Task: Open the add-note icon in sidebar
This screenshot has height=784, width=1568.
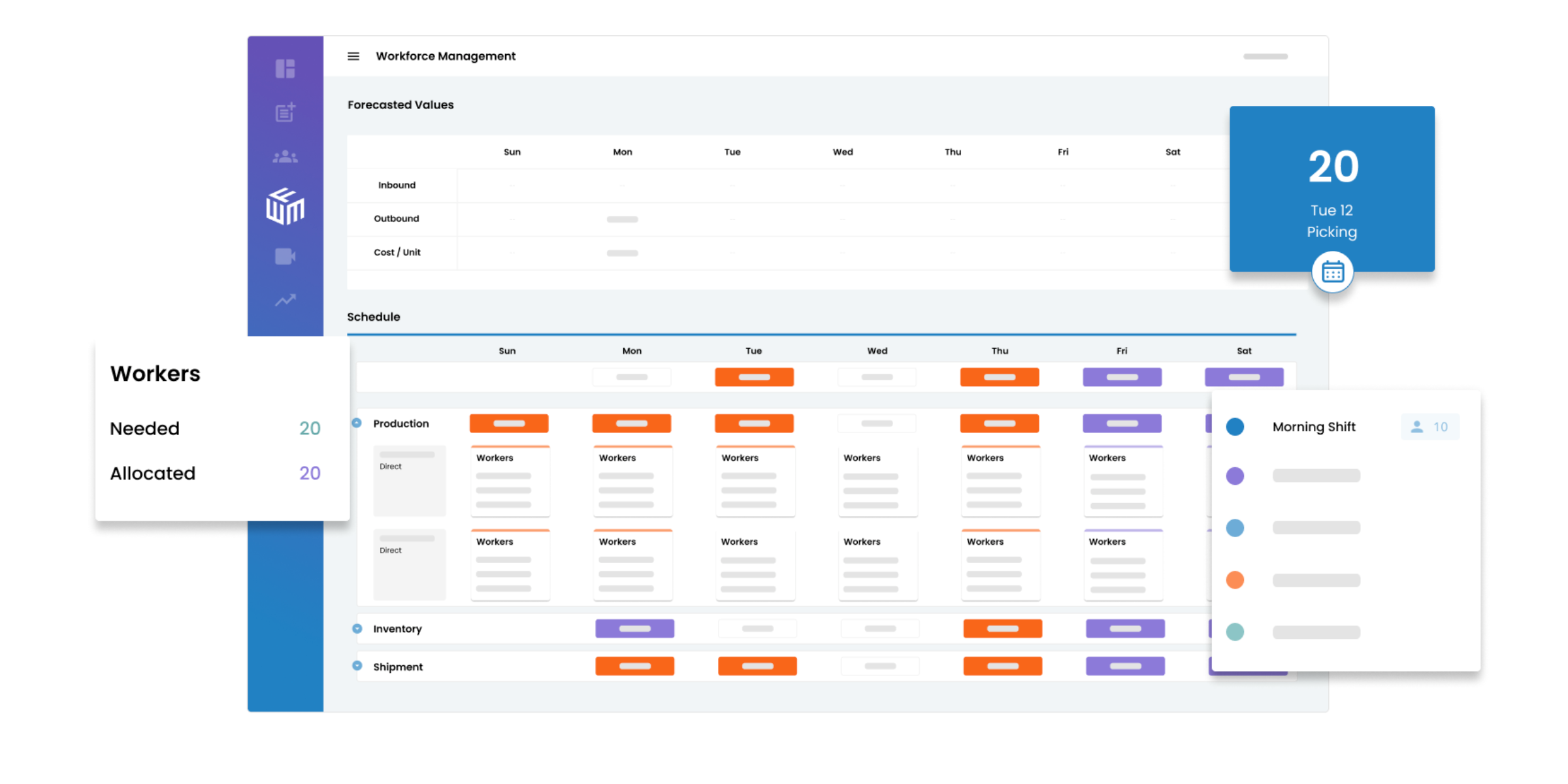Action: (x=285, y=112)
